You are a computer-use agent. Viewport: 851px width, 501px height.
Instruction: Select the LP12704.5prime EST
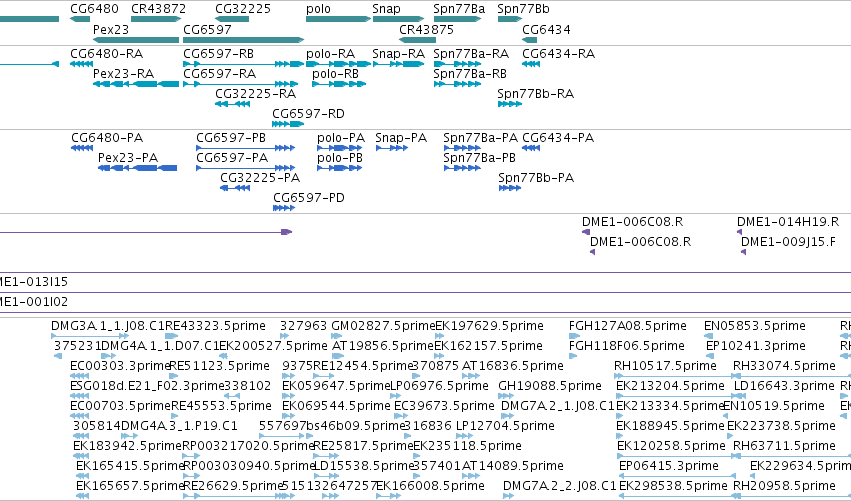(x=465, y=436)
